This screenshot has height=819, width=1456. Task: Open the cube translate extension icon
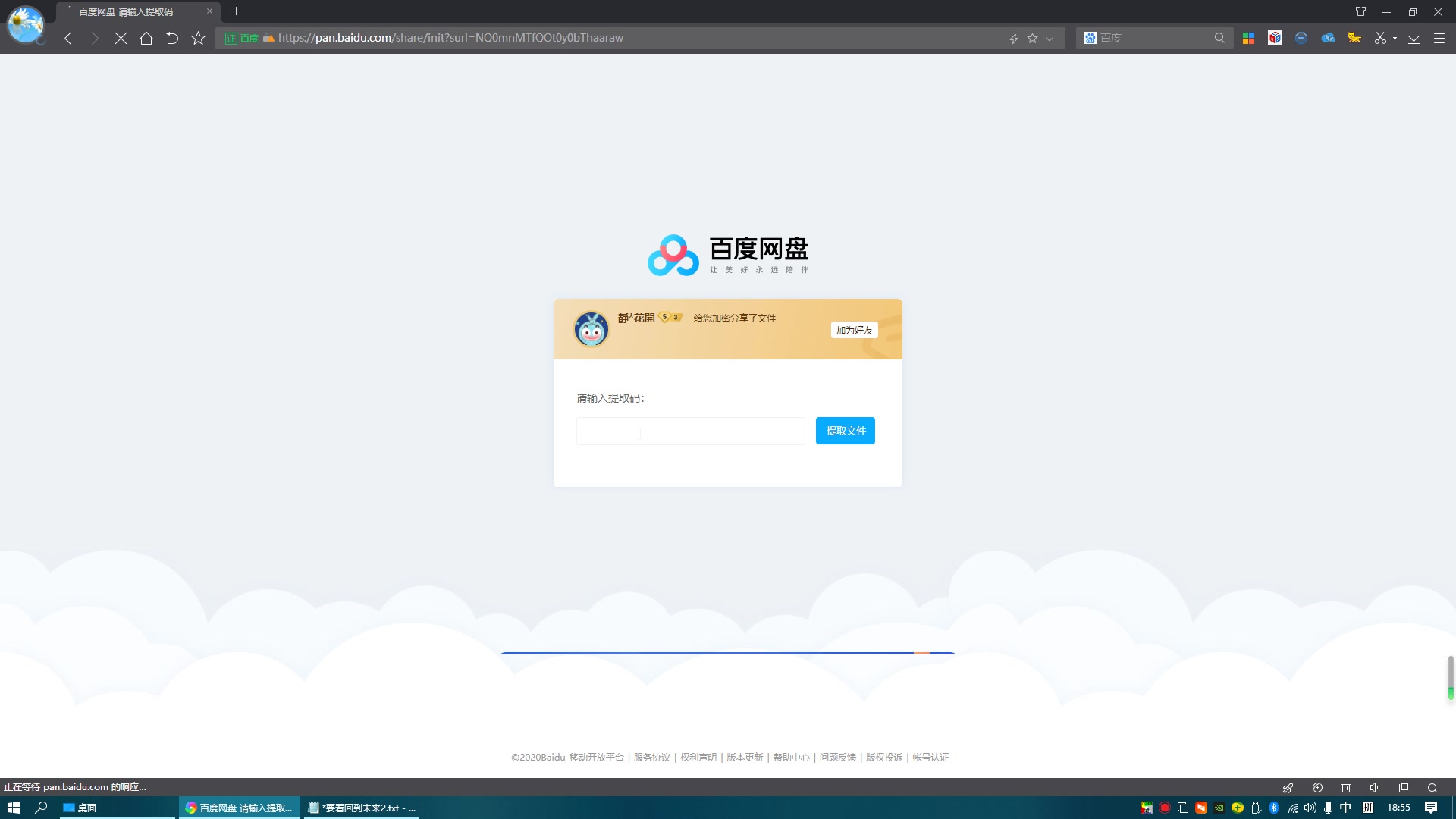point(1275,38)
